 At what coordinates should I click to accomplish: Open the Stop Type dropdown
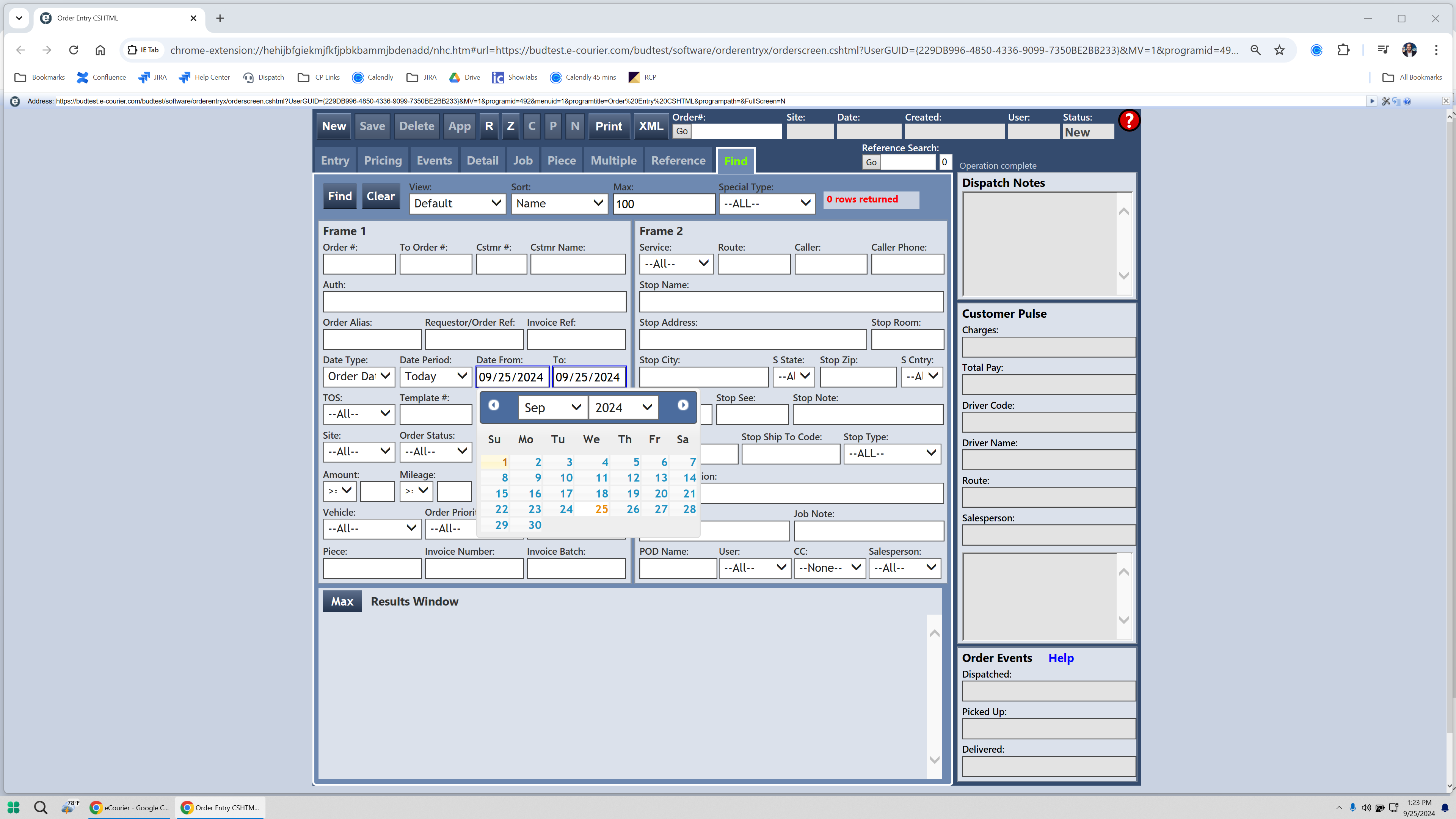click(892, 453)
